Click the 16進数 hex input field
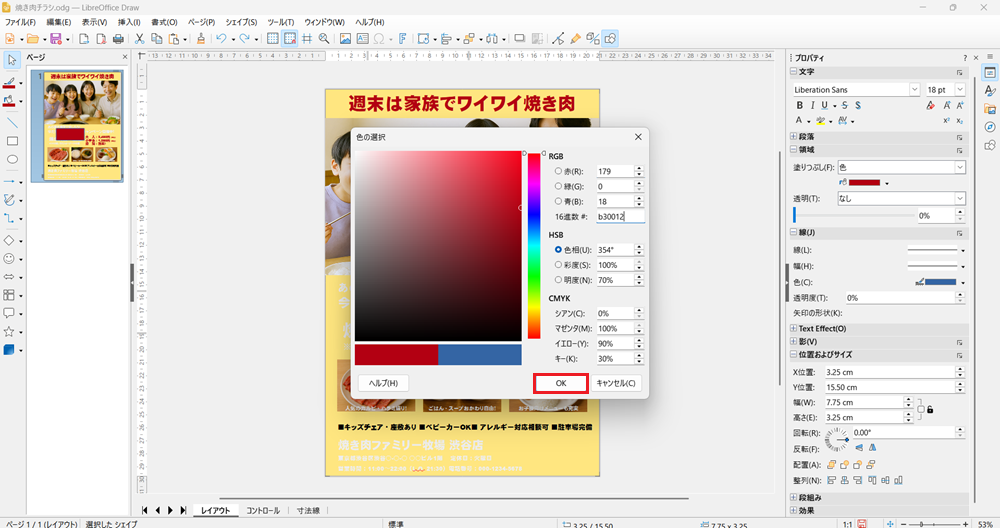 (620, 217)
